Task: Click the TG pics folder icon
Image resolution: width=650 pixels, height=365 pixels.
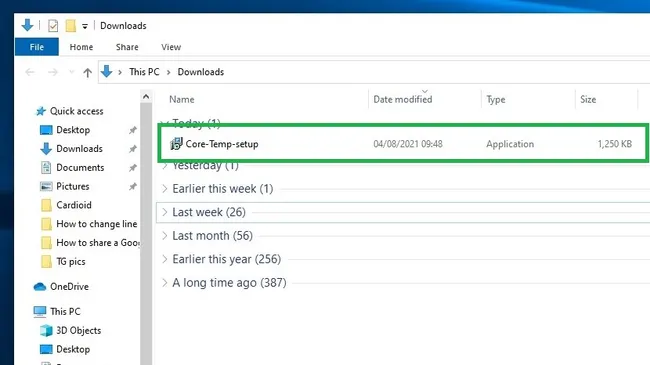Action: [x=46, y=262]
